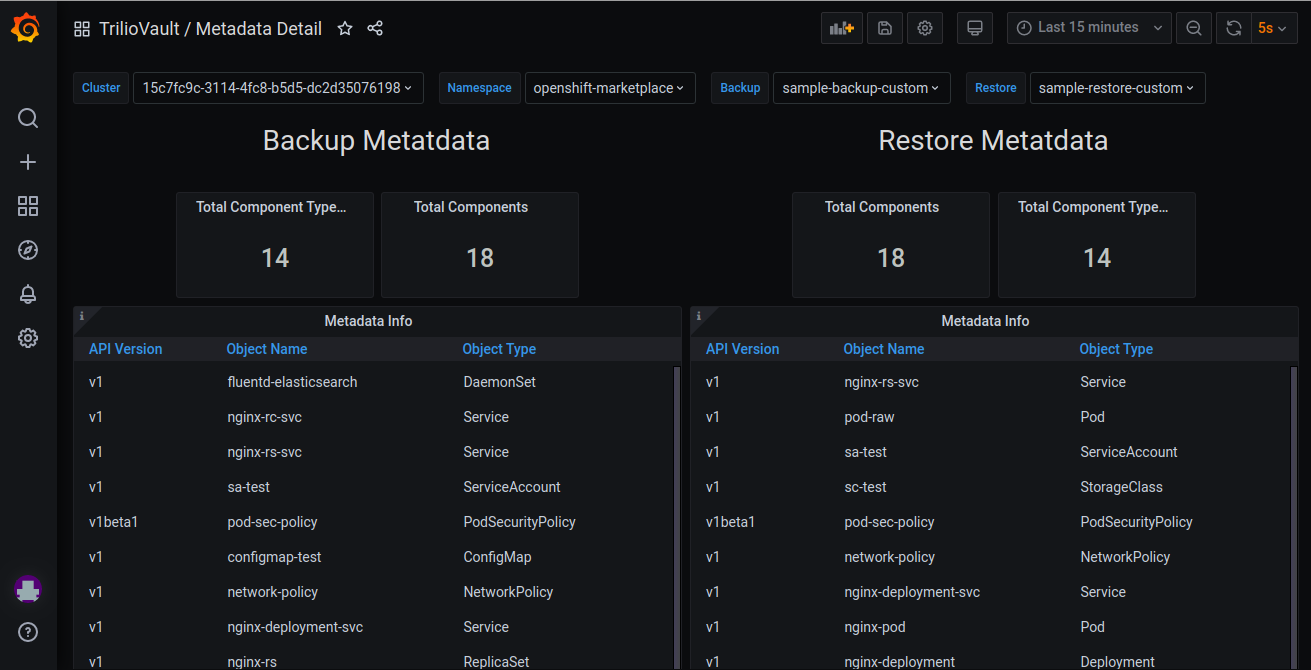Open the Alerting bell icon

click(28, 294)
